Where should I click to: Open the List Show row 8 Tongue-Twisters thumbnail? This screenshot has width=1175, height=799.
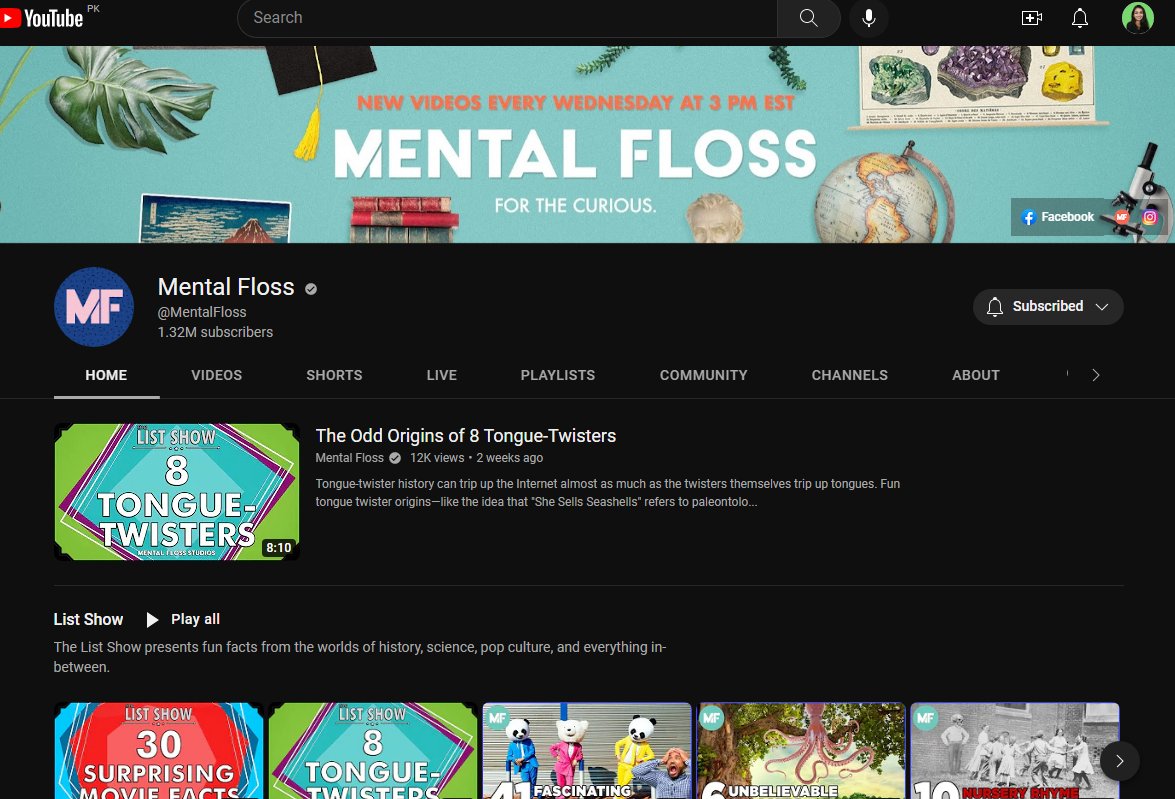coord(373,750)
